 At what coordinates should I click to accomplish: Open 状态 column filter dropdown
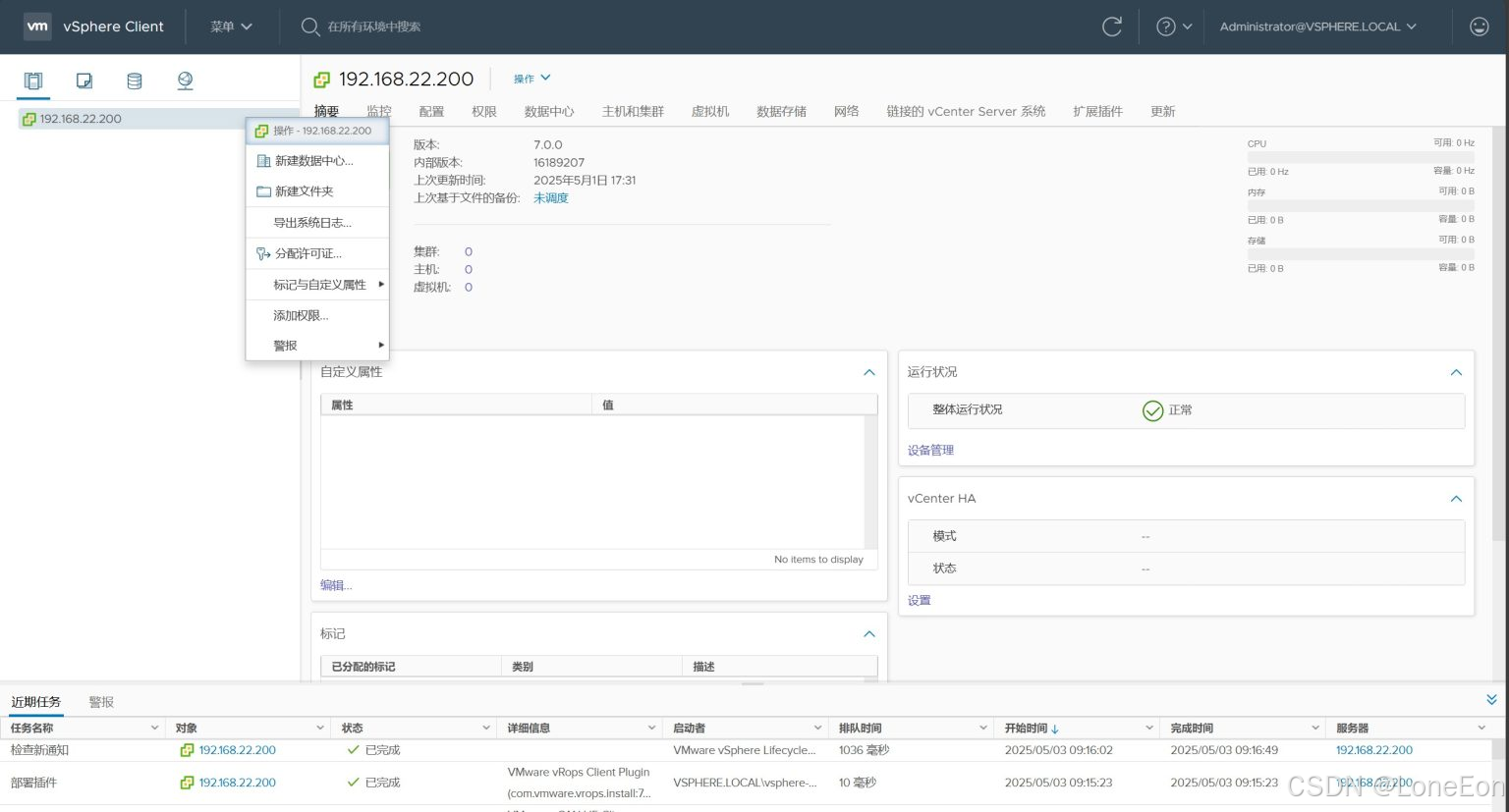486,728
